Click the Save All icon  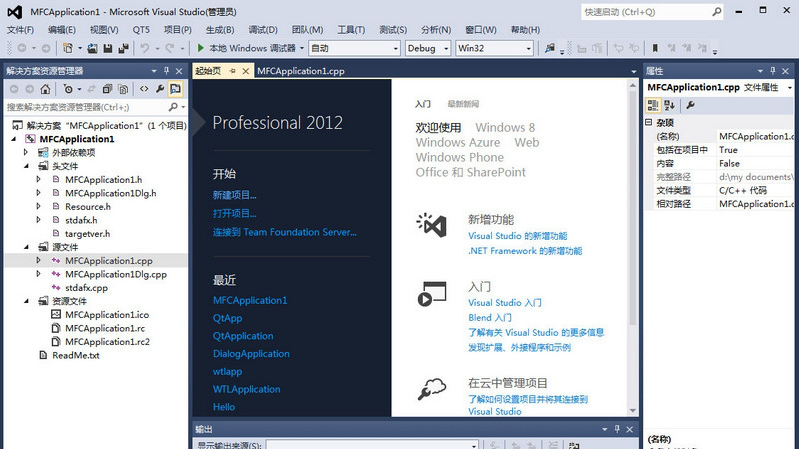123,48
